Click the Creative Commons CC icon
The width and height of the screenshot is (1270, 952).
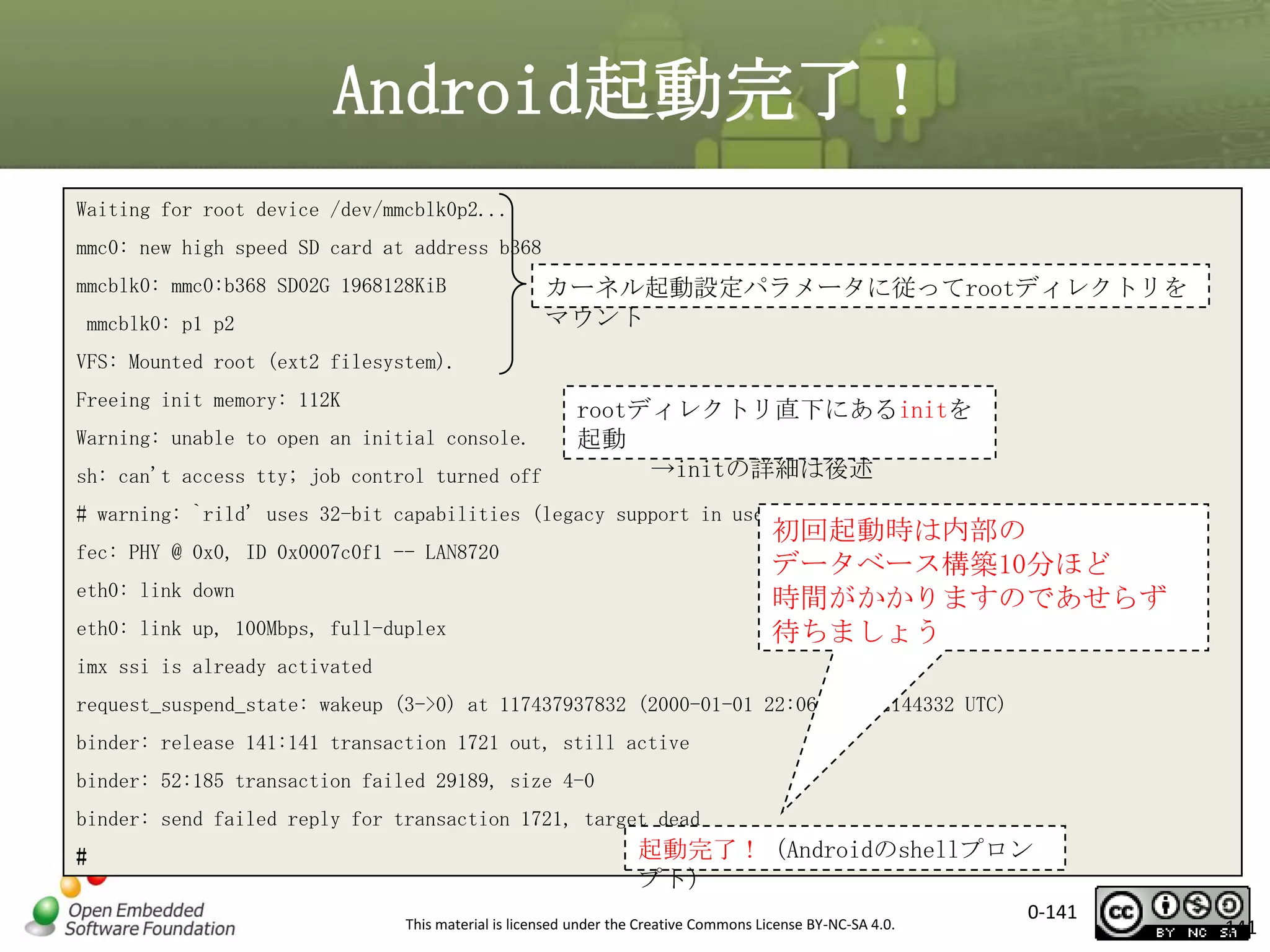(1122, 913)
